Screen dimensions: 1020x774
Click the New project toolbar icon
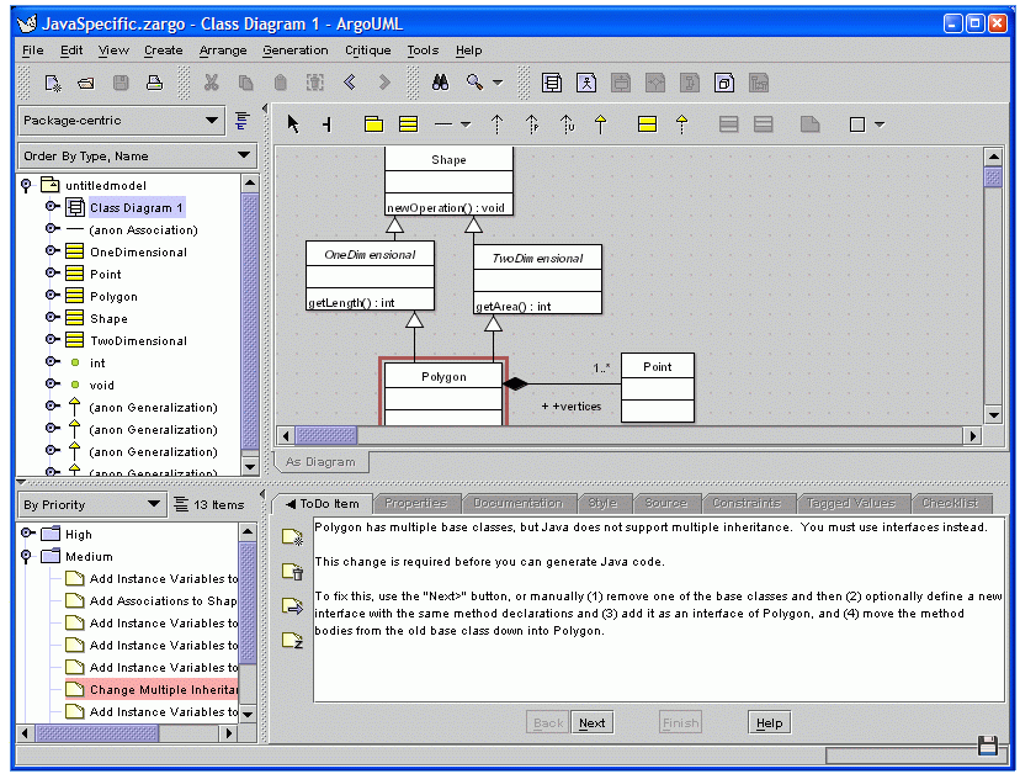click(x=52, y=83)
